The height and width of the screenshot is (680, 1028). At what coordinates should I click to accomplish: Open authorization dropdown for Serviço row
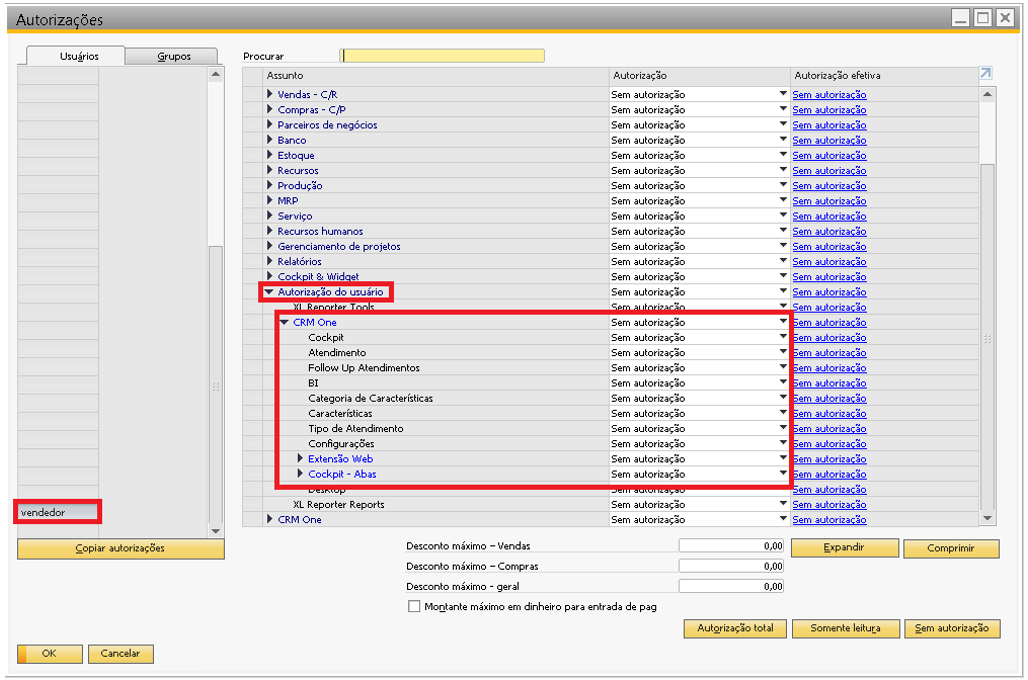783,215
